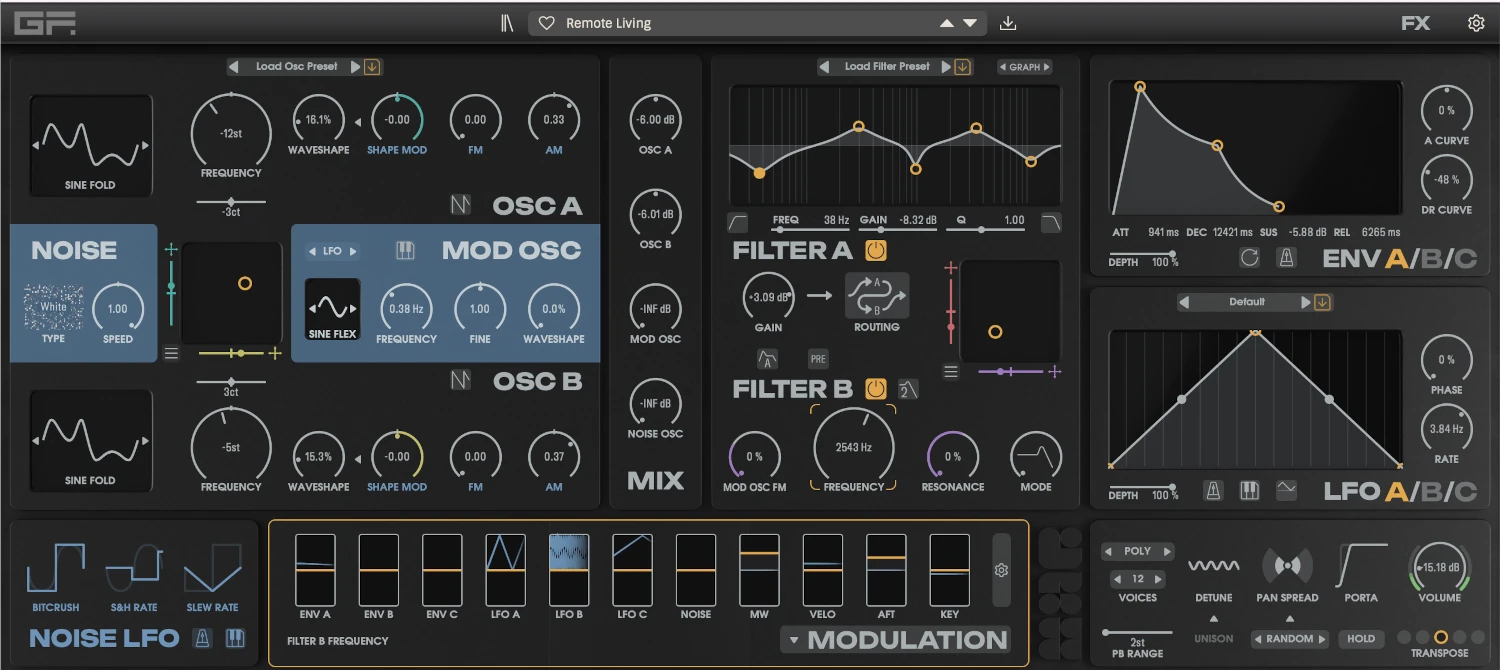1500x670 pixels.
Task: Toggle the FILTER B power button
Action: pos(877,390)
